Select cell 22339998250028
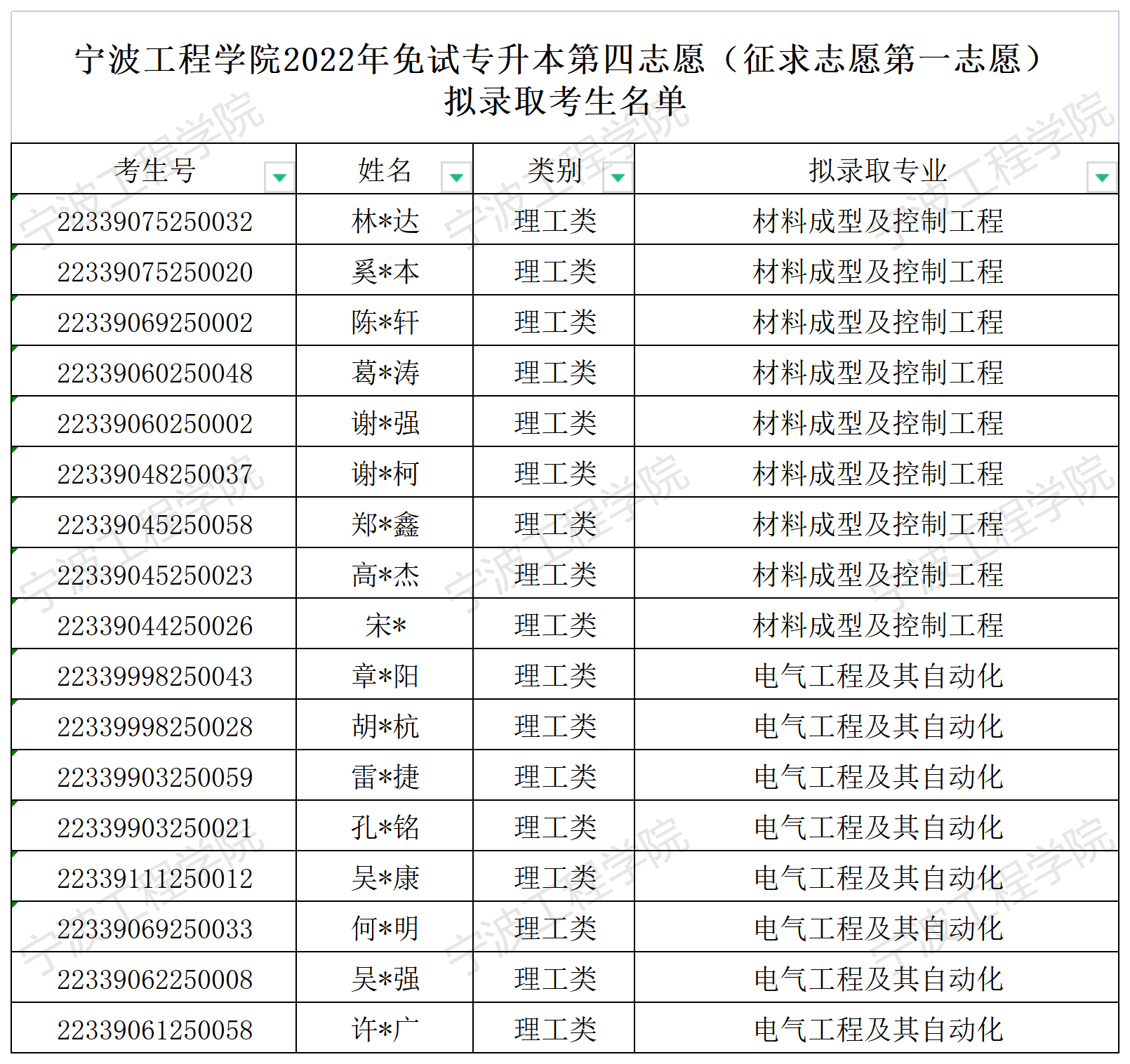The width and height of the screenshot is (1130, 1064). 154,725
